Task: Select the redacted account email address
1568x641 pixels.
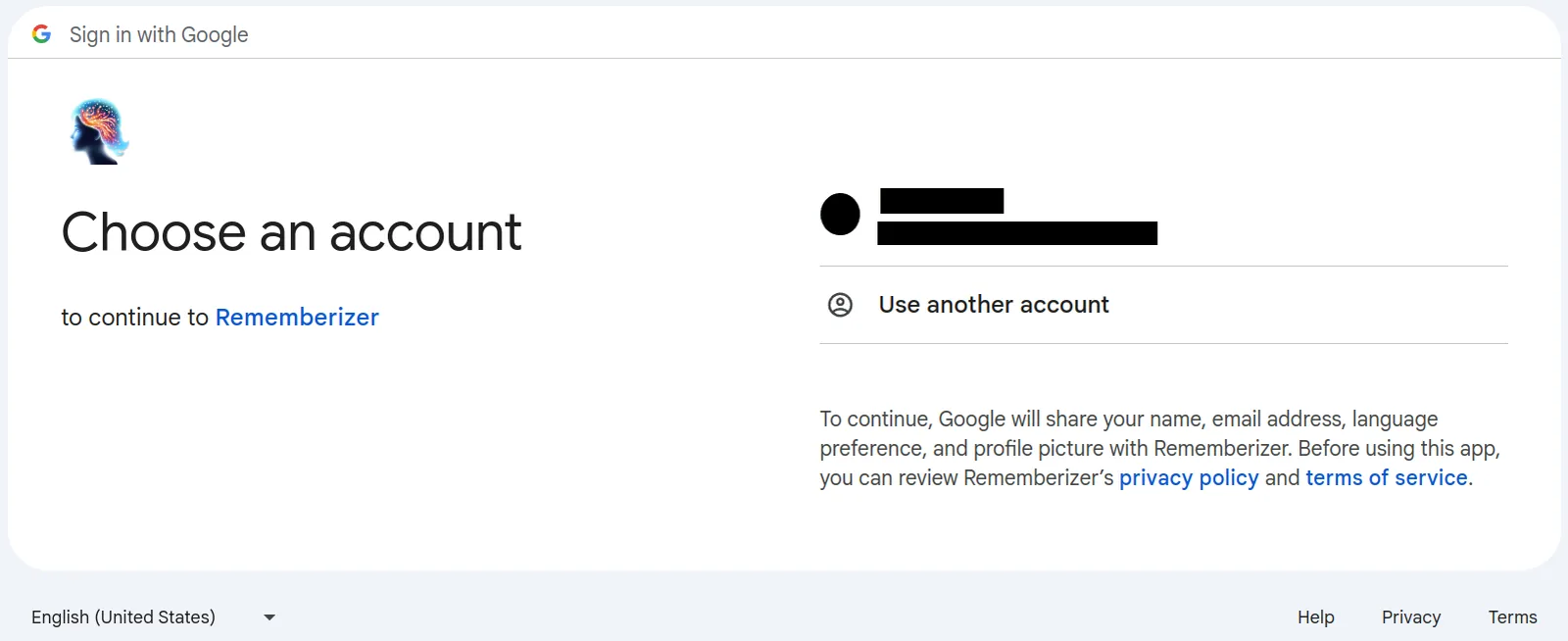Action: tap(1017, 233)
